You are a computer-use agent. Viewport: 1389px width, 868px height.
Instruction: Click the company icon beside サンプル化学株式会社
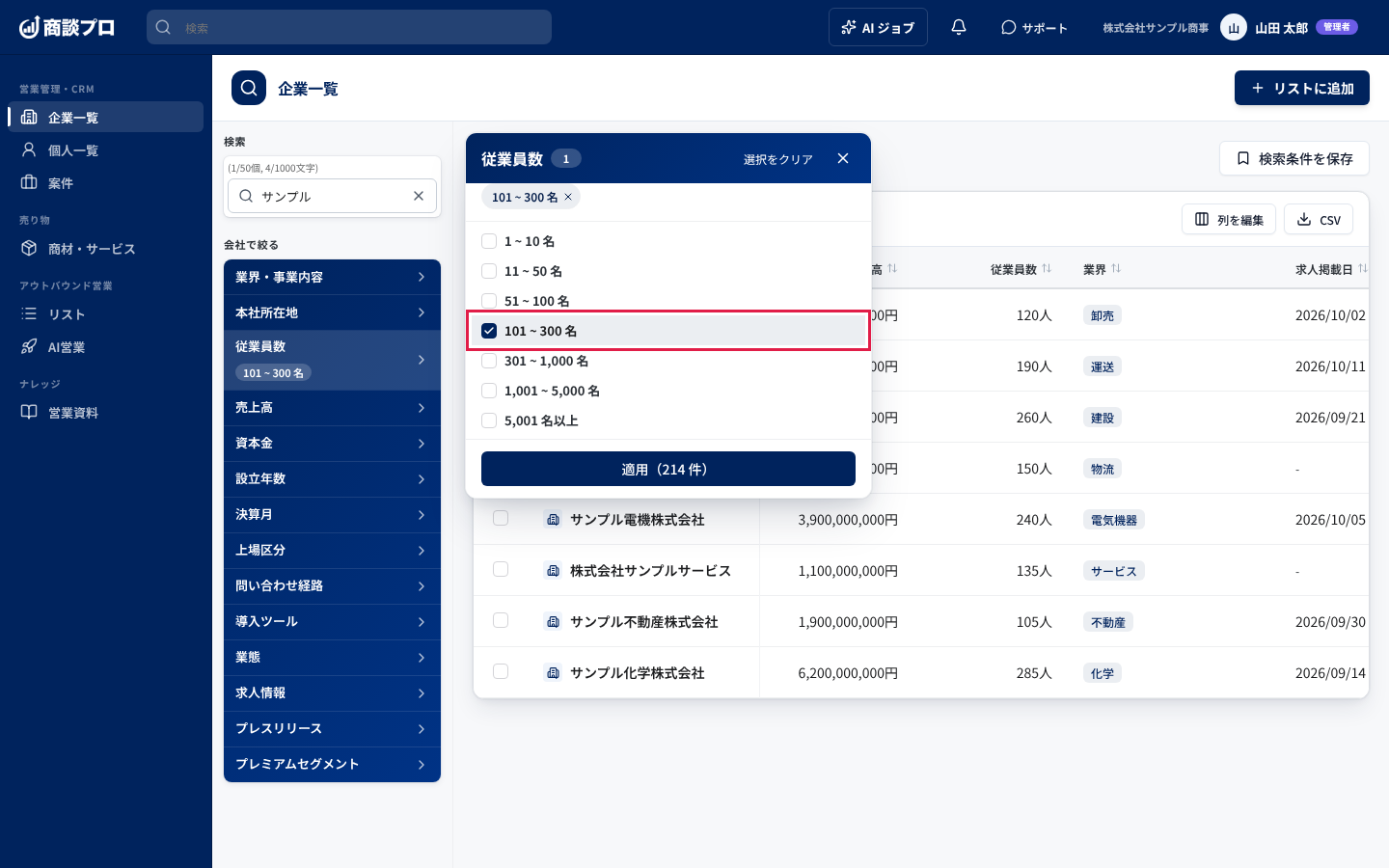553,673
